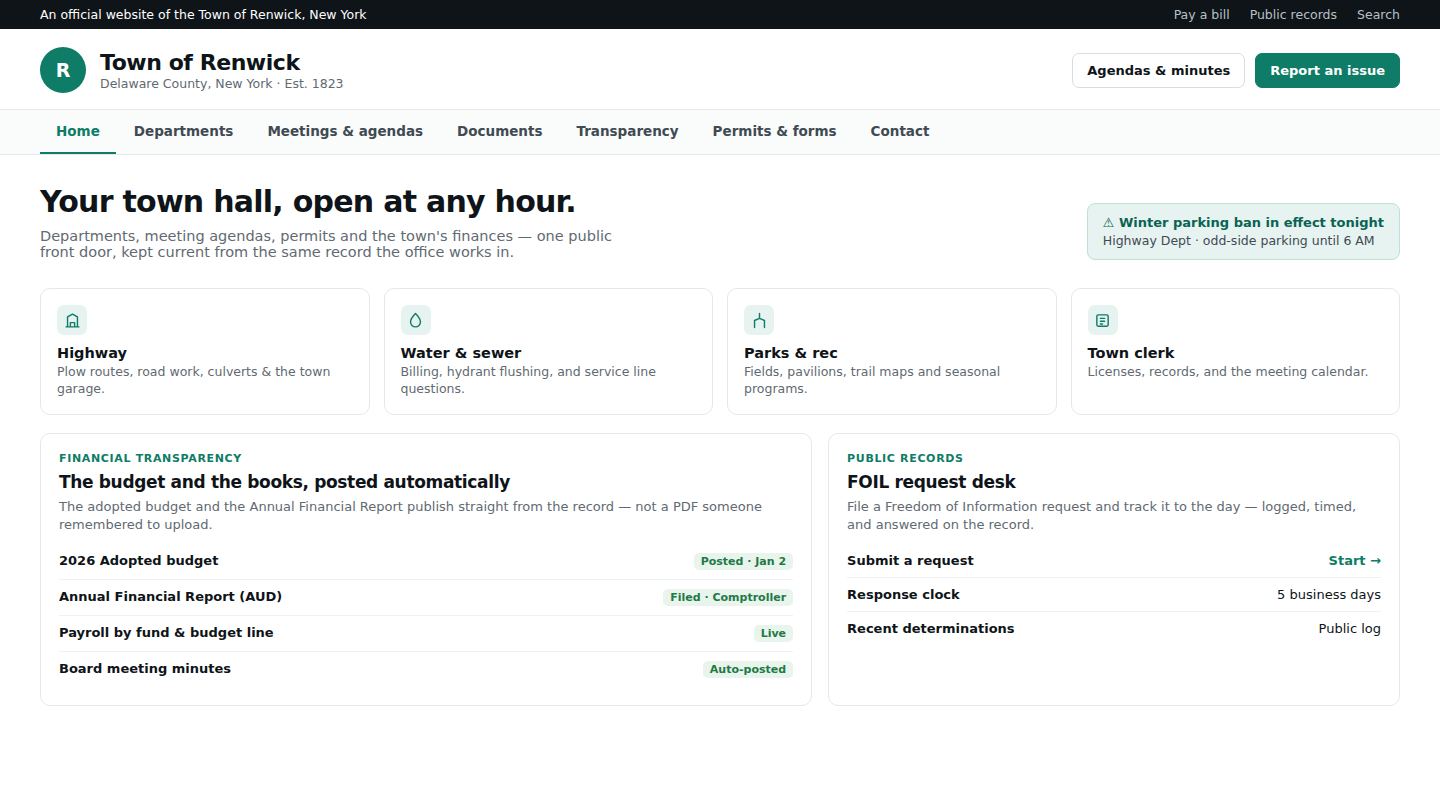Image resolution: width=1440 pixels, height=788 pixels.
Task: Click the round R town logo
Action: [63, 70]
